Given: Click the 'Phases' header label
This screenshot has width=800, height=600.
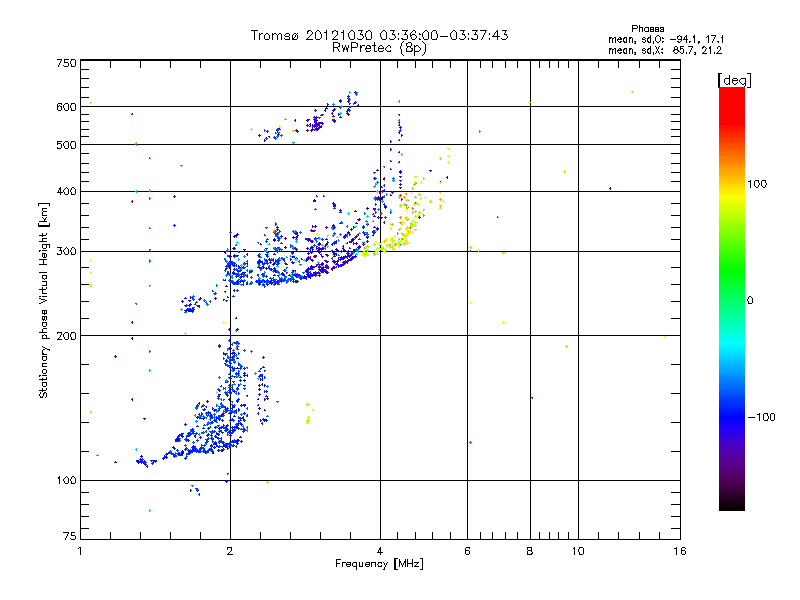Looking at the screenshot, I should click(x=647, y=29).
